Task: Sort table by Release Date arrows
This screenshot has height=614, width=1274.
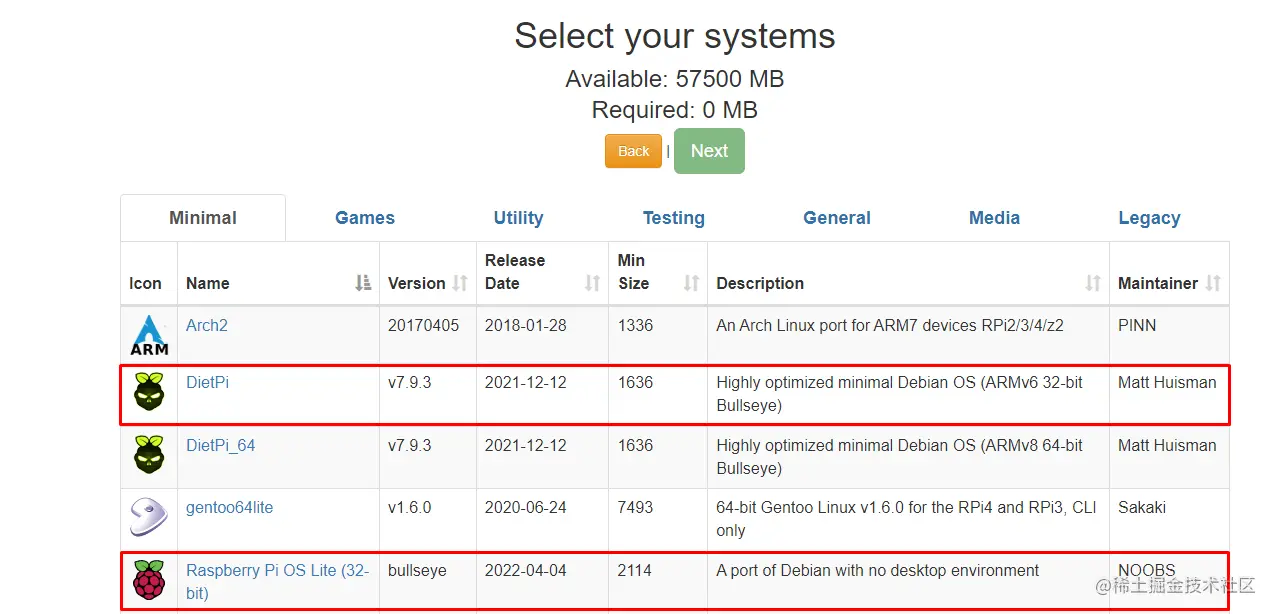Action: pyautogui.click(x=592, y=283)
